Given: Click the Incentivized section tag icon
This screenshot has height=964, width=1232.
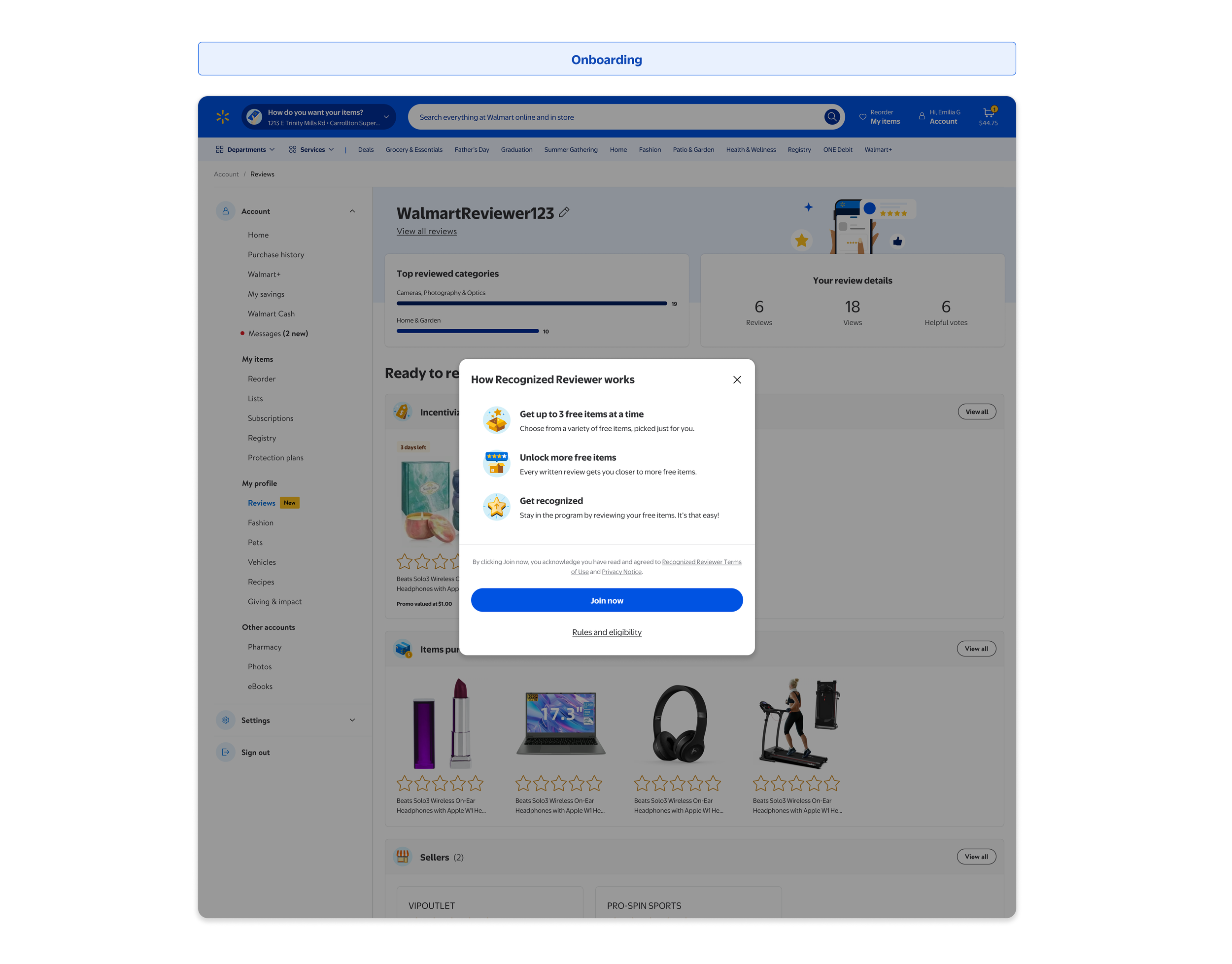Looking at the screenshot, I should [403, 412].
